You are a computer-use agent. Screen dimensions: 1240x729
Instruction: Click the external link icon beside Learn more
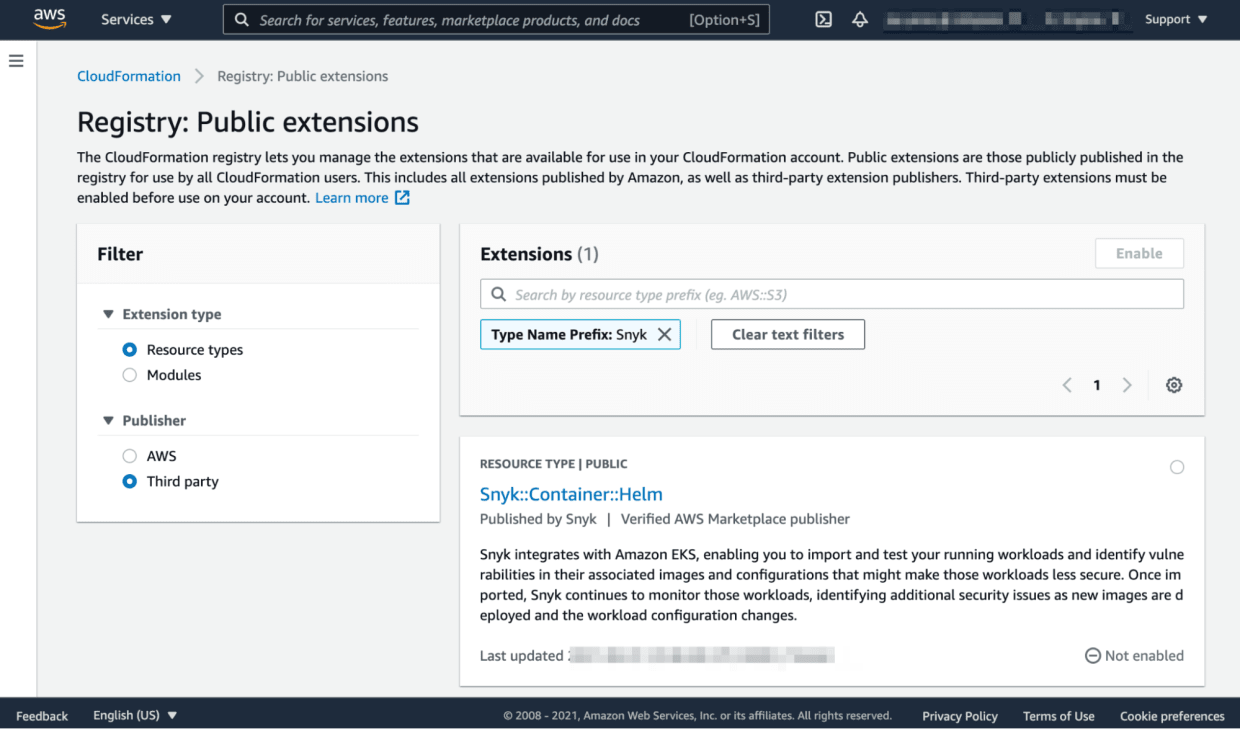coord(402,198)
